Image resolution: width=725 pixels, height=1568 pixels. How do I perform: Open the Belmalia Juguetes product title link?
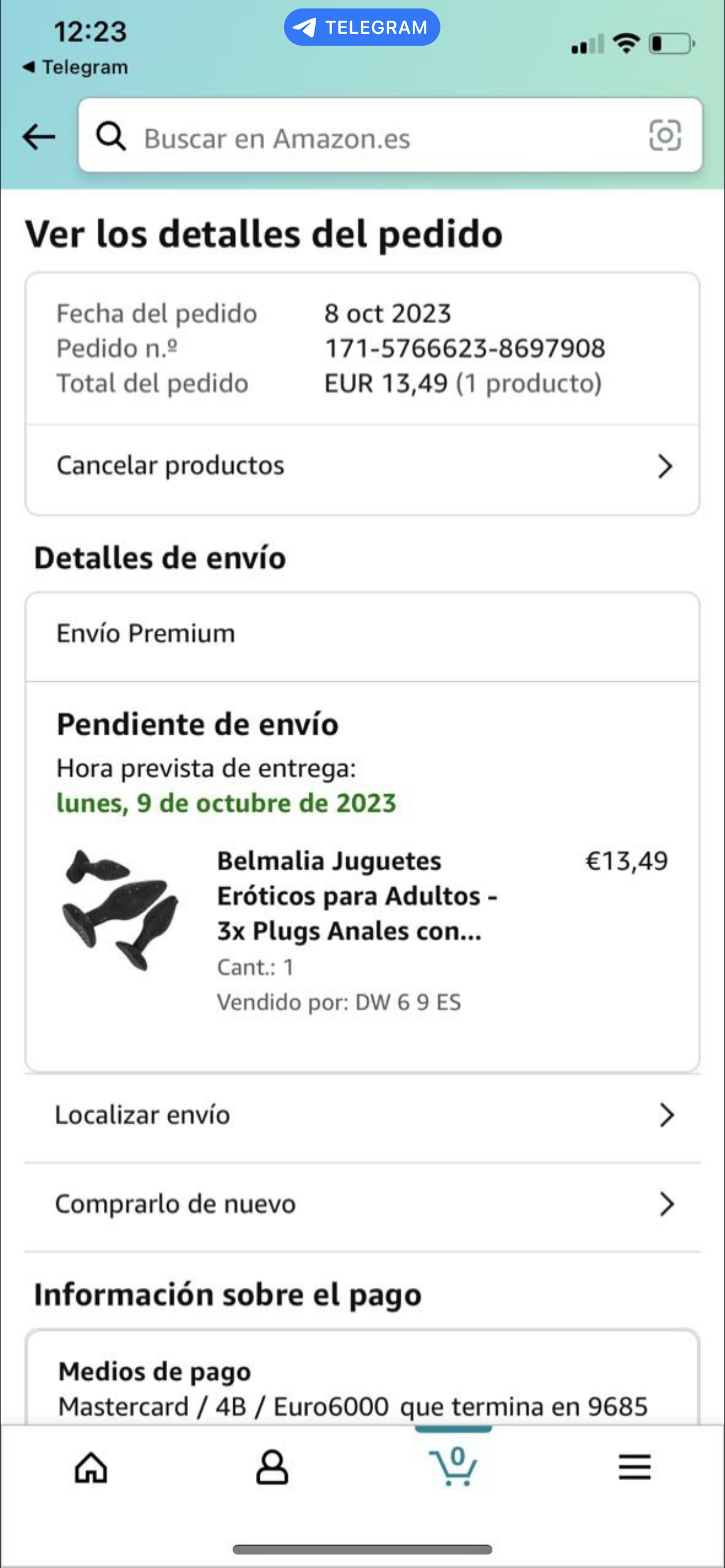[357, 896]
